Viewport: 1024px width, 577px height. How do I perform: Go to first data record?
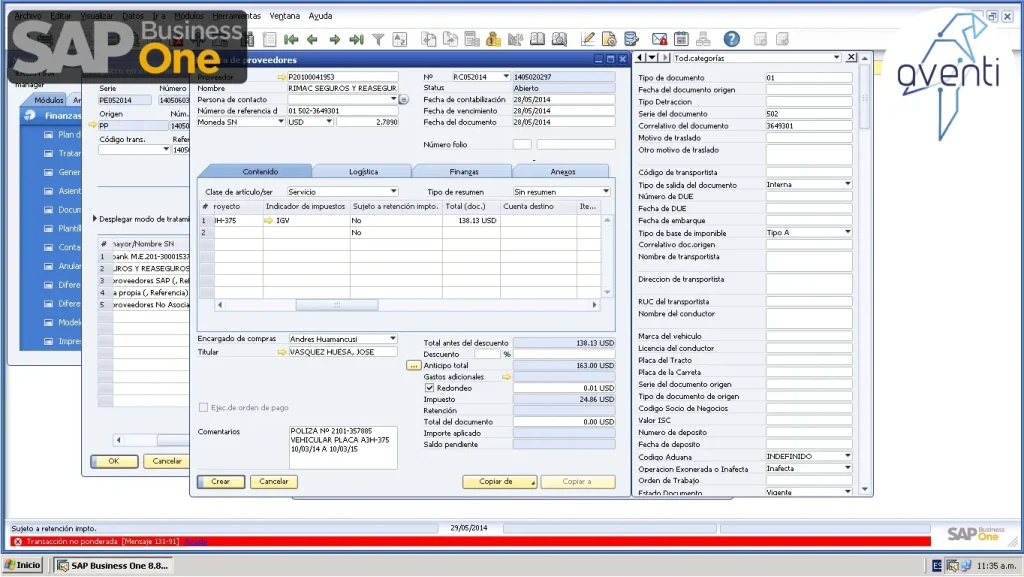tap(291, 40)
